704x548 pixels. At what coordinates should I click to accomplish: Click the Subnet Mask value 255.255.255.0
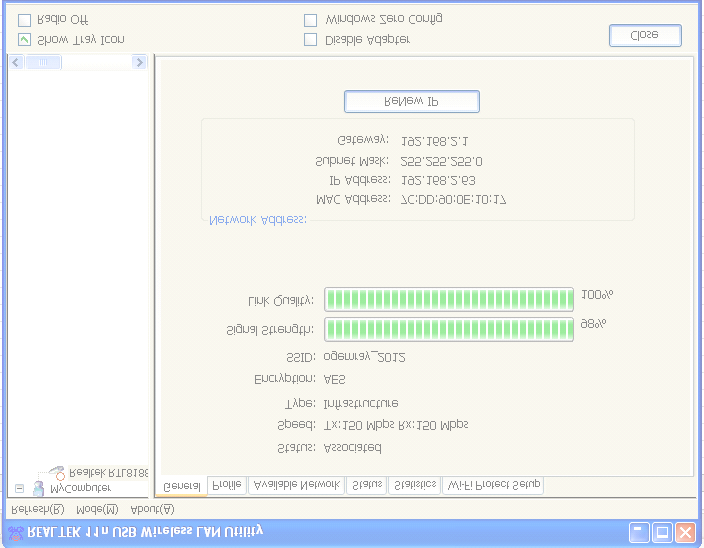[441, 161]
